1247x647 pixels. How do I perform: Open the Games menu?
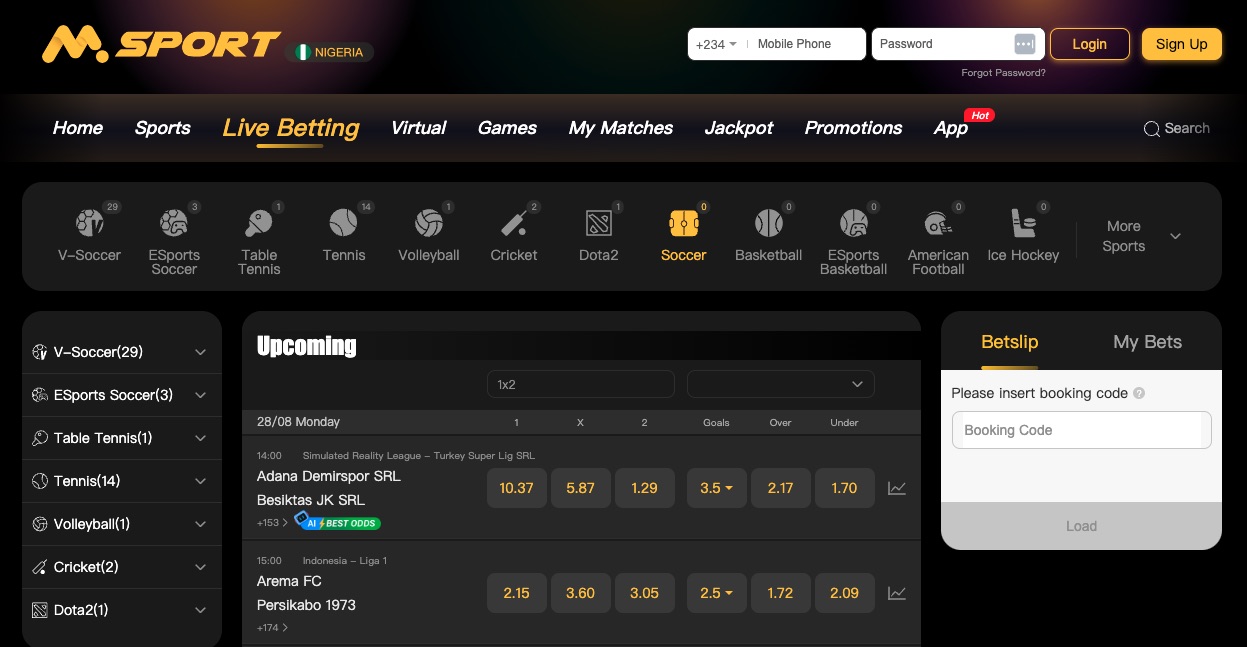tap(507, 128)
